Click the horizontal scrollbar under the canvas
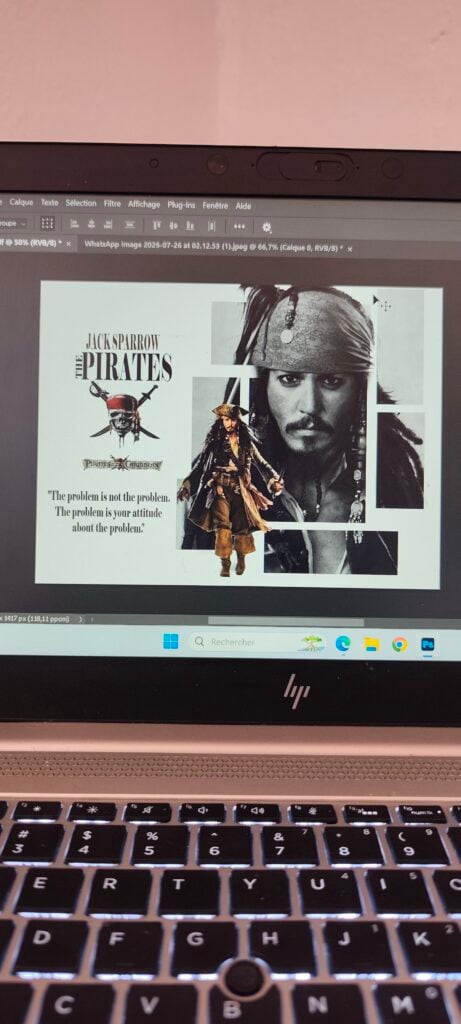 click(x=286, y=621)
